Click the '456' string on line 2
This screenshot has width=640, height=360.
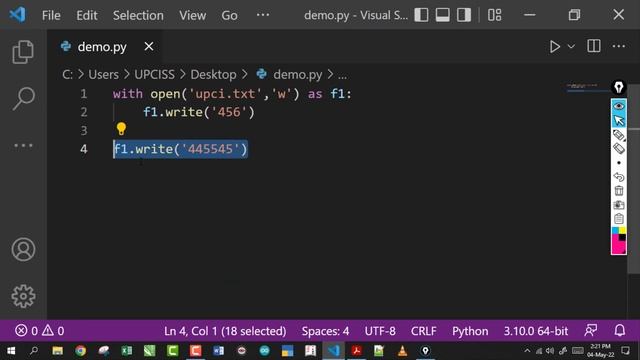[229, 112]
